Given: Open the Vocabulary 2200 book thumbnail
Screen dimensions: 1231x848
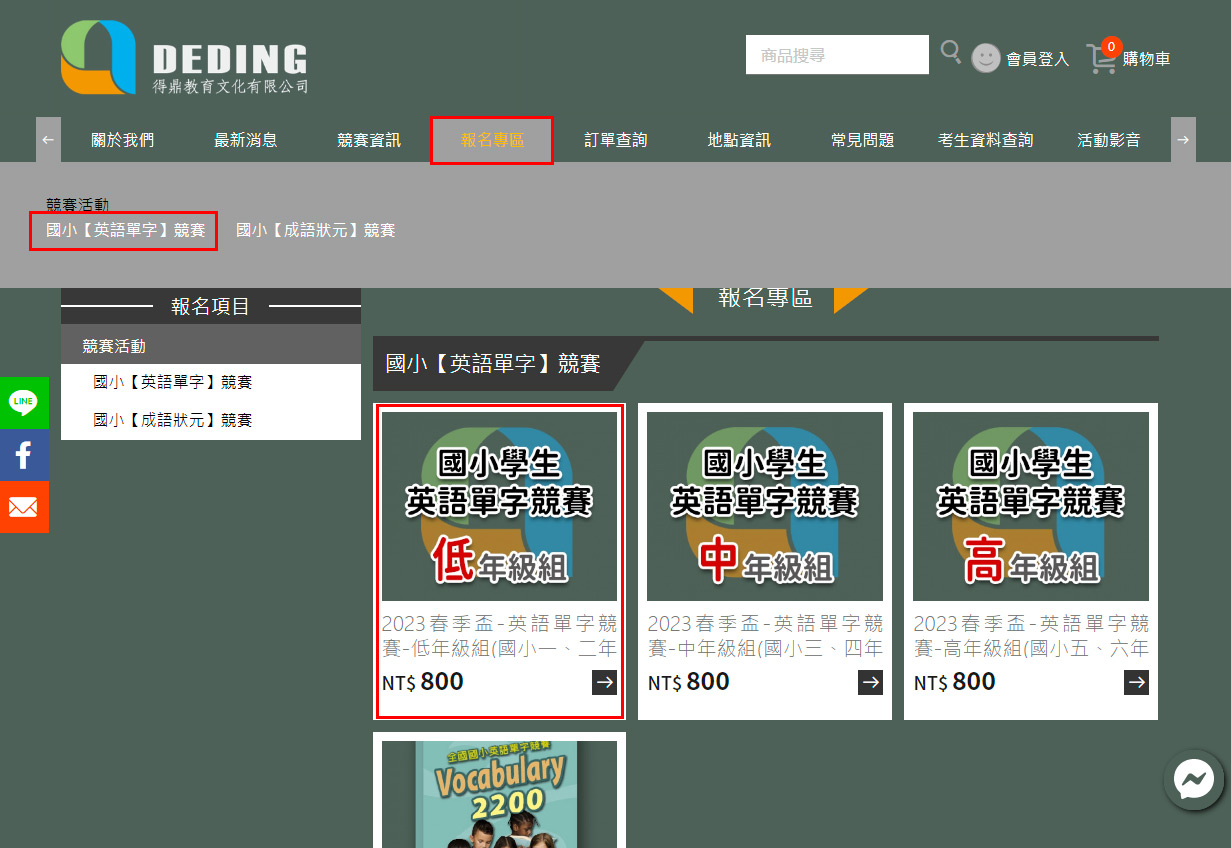Looking at the screenshot, I should [499, 794].
